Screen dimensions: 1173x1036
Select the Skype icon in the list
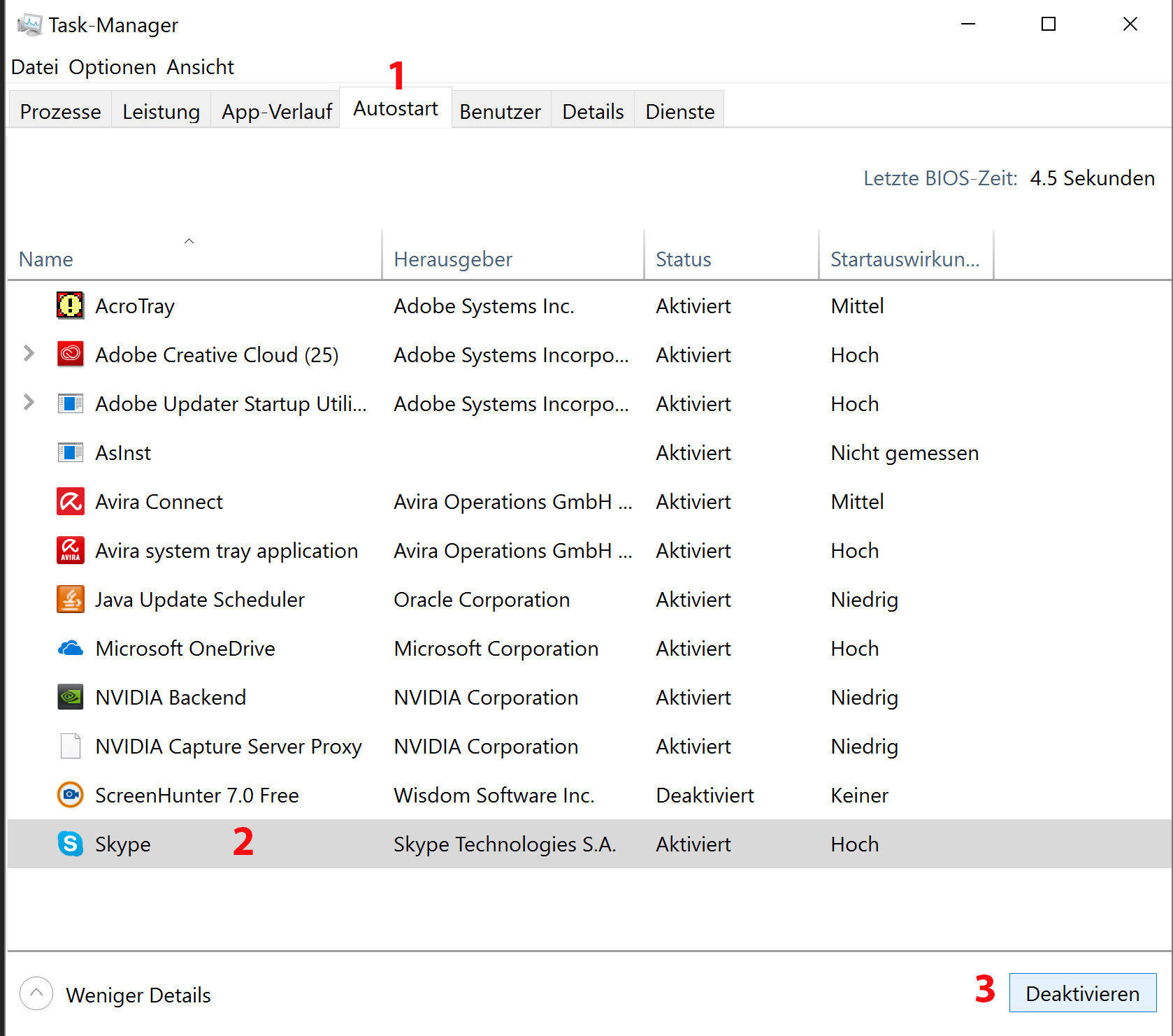tap(70, 844)
